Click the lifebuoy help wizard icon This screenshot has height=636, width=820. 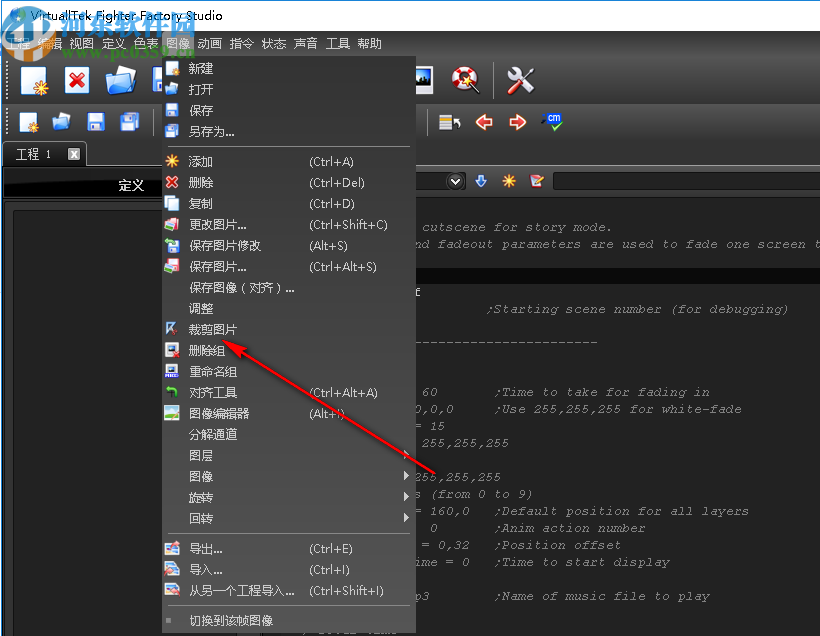tap(465, 80)
